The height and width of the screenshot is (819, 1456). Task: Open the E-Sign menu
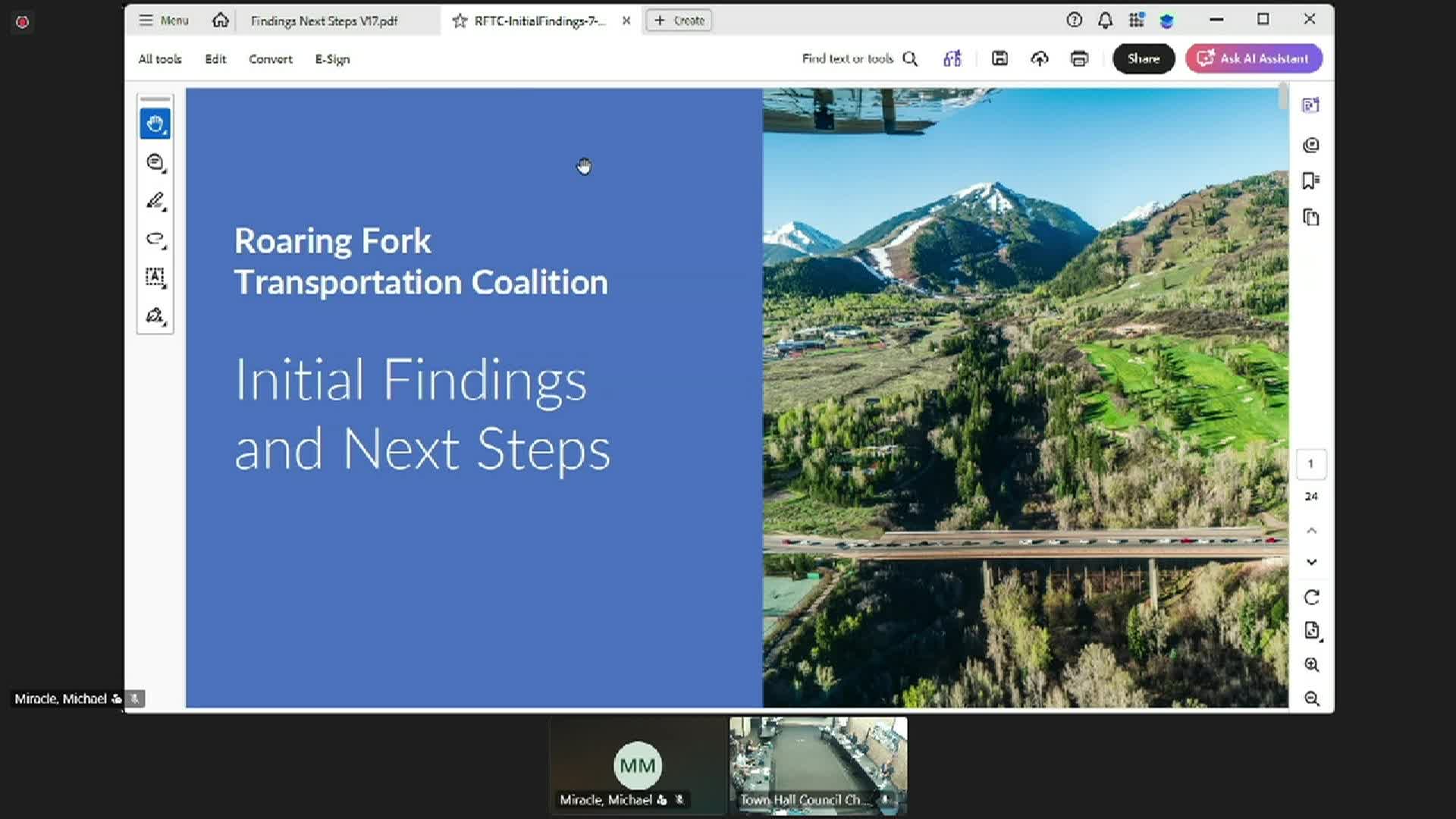click(332, 59)
